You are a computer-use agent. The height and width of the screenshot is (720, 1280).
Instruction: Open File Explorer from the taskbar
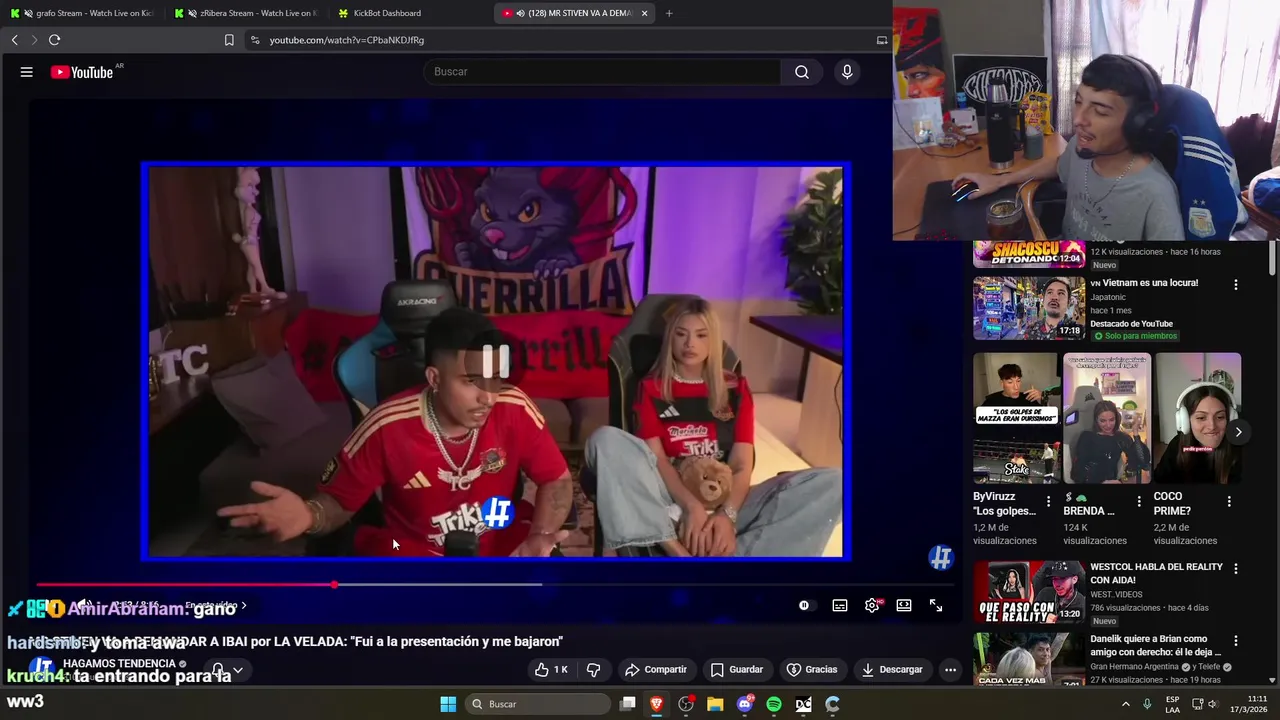click(x=715, y=704)
